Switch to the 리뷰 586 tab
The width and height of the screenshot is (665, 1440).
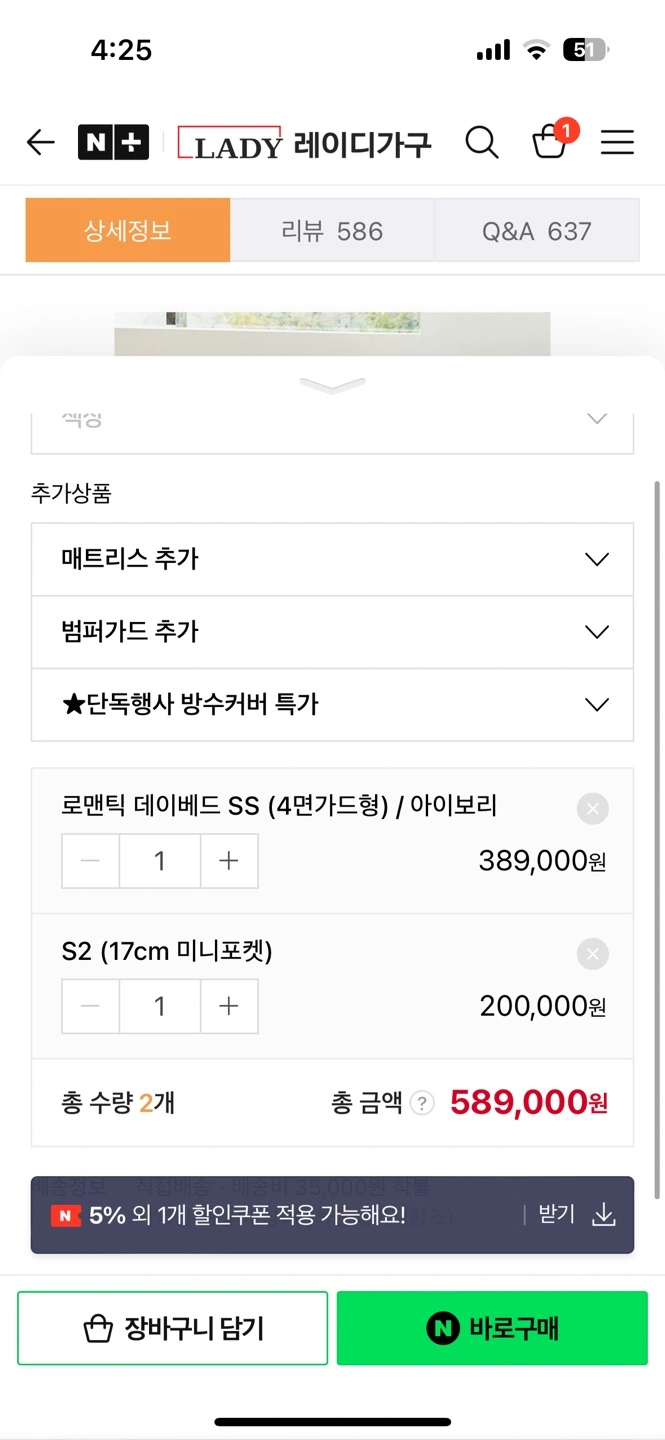pos(332,231)
